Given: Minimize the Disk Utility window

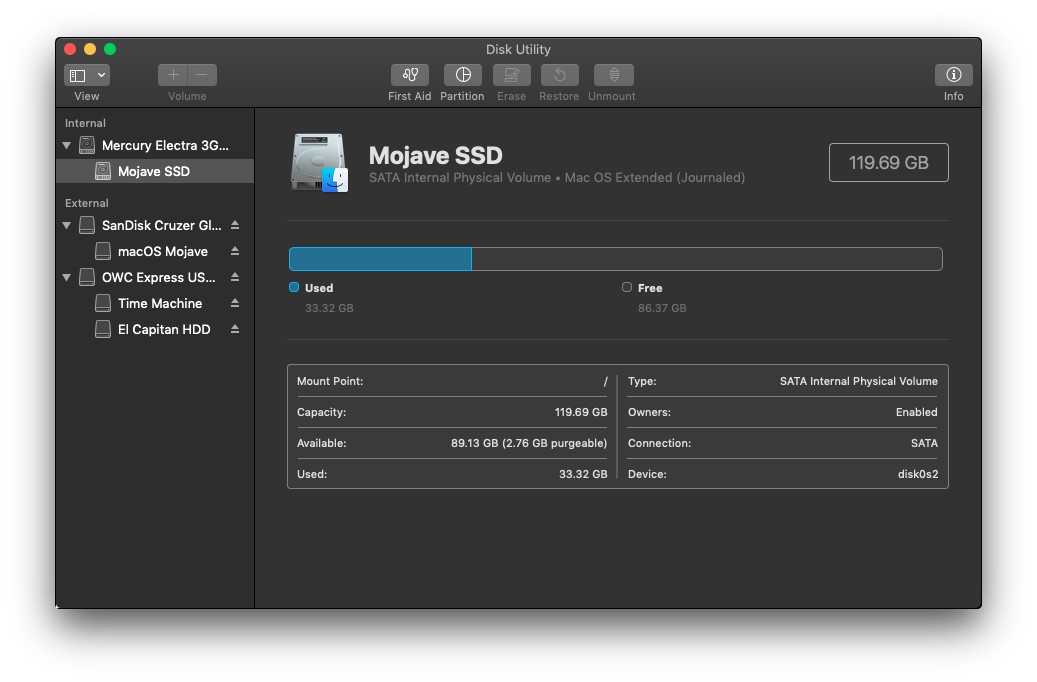Looking at the screenshot, I should click(90, 49).
